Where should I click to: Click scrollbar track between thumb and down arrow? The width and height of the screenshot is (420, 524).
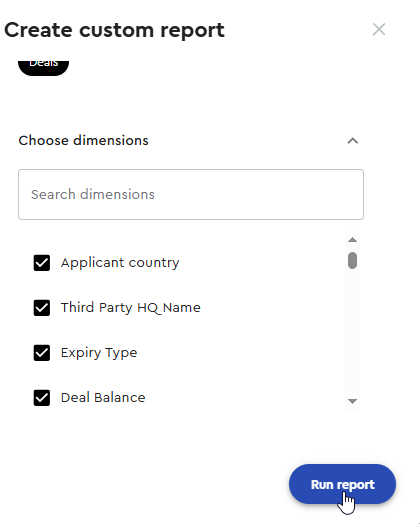pyautogui.click(x=353, y=333)
